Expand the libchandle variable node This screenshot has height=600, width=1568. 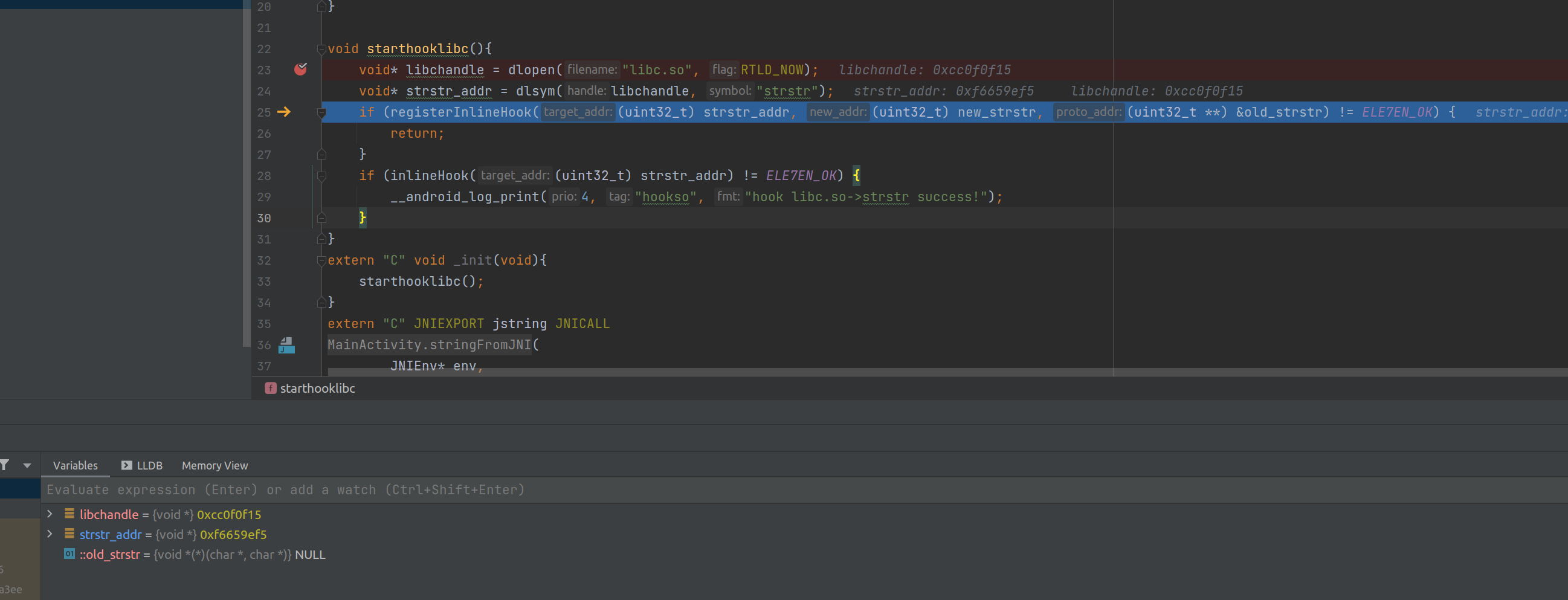[50, 514]
